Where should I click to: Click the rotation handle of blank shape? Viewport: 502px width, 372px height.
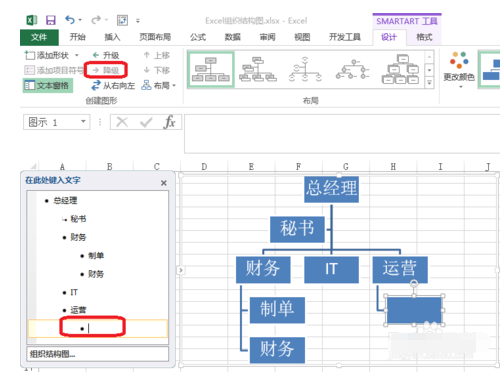[414, 284]
